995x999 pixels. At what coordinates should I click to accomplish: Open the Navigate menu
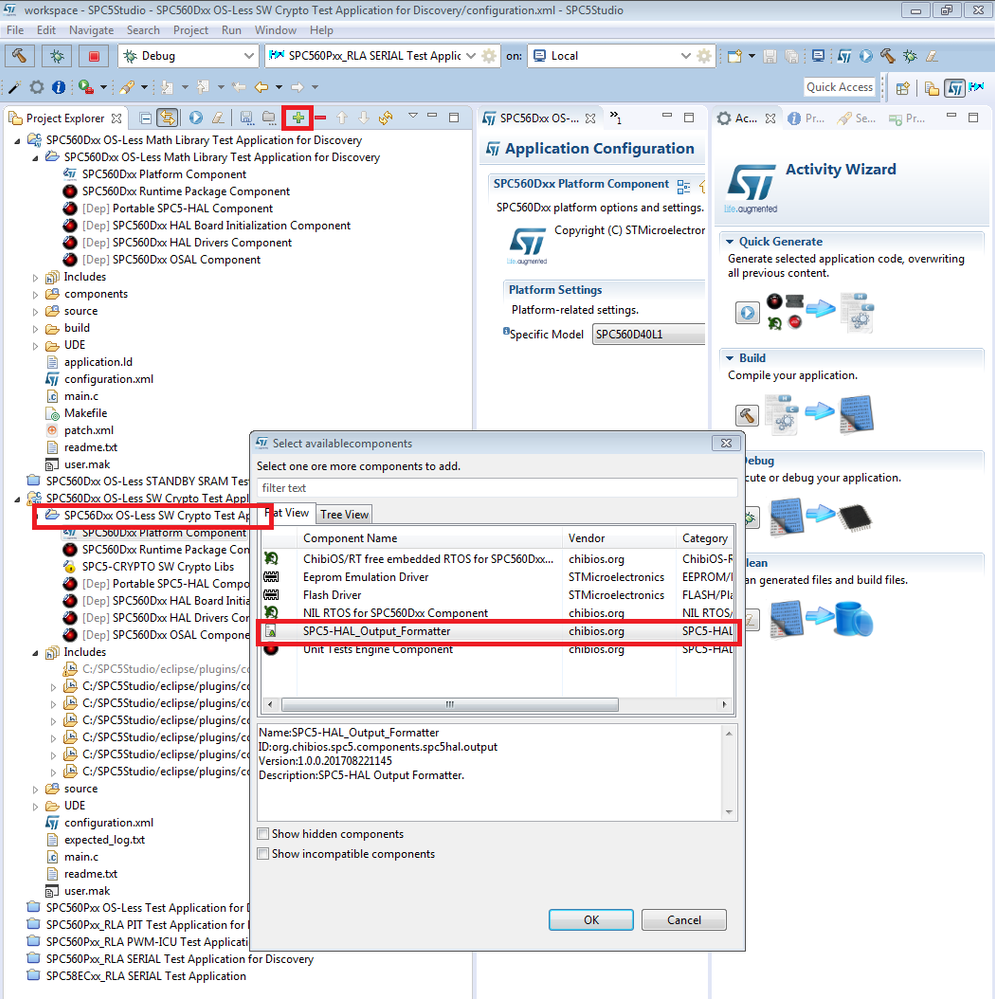click(x=91, y=30)
